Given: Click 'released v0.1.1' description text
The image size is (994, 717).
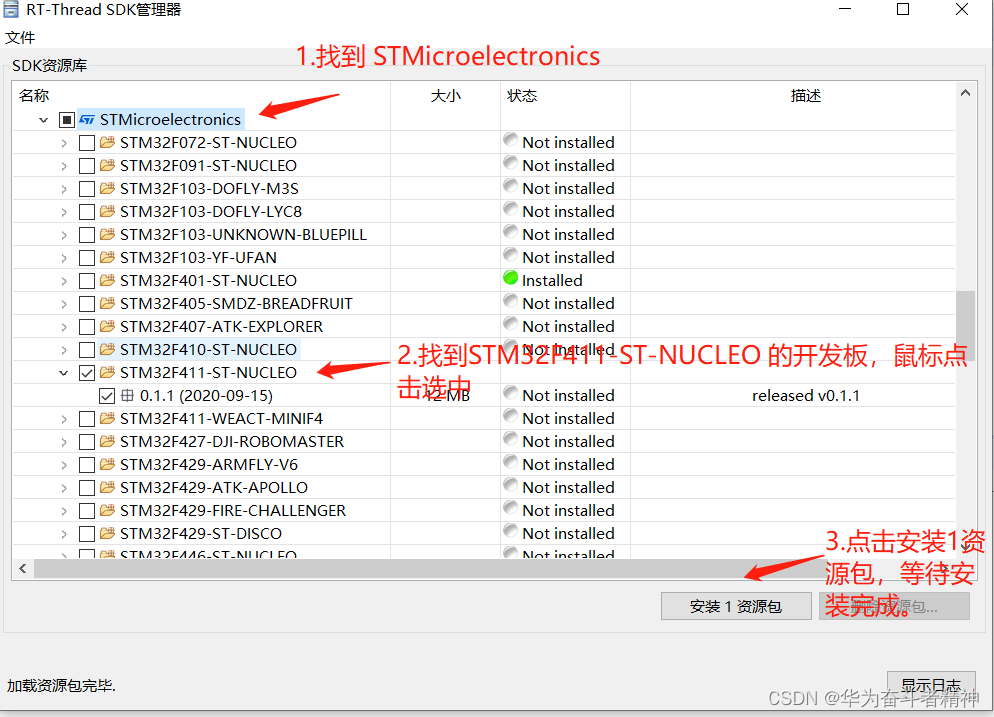Looking at the screenshot, I should click(x=806, y=396).
